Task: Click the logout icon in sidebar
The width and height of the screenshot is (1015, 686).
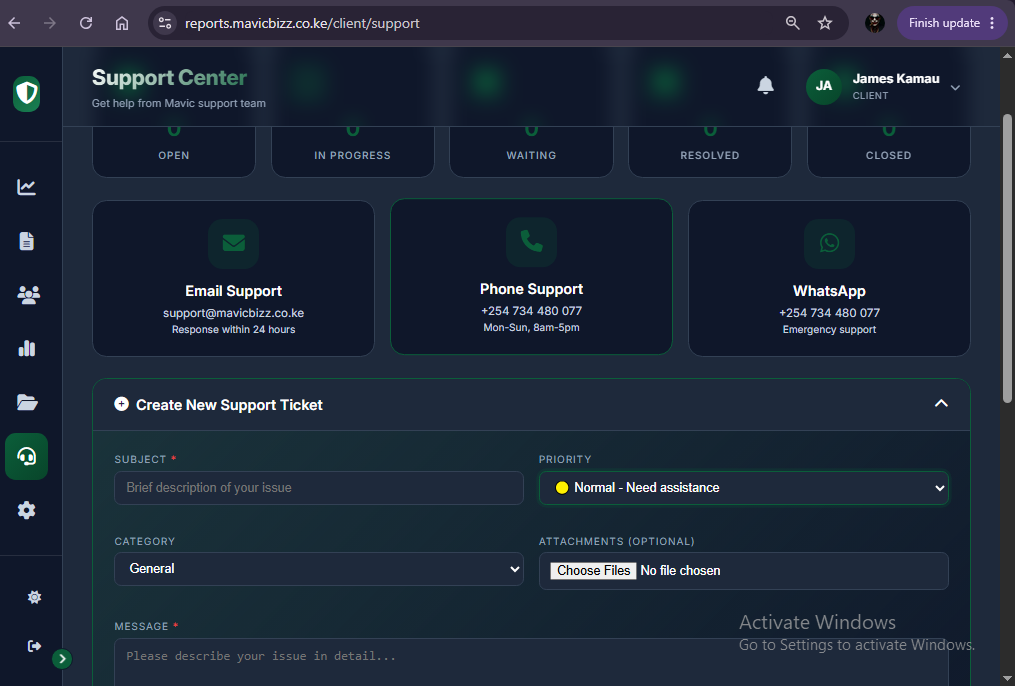Action: tap(34, 646)
